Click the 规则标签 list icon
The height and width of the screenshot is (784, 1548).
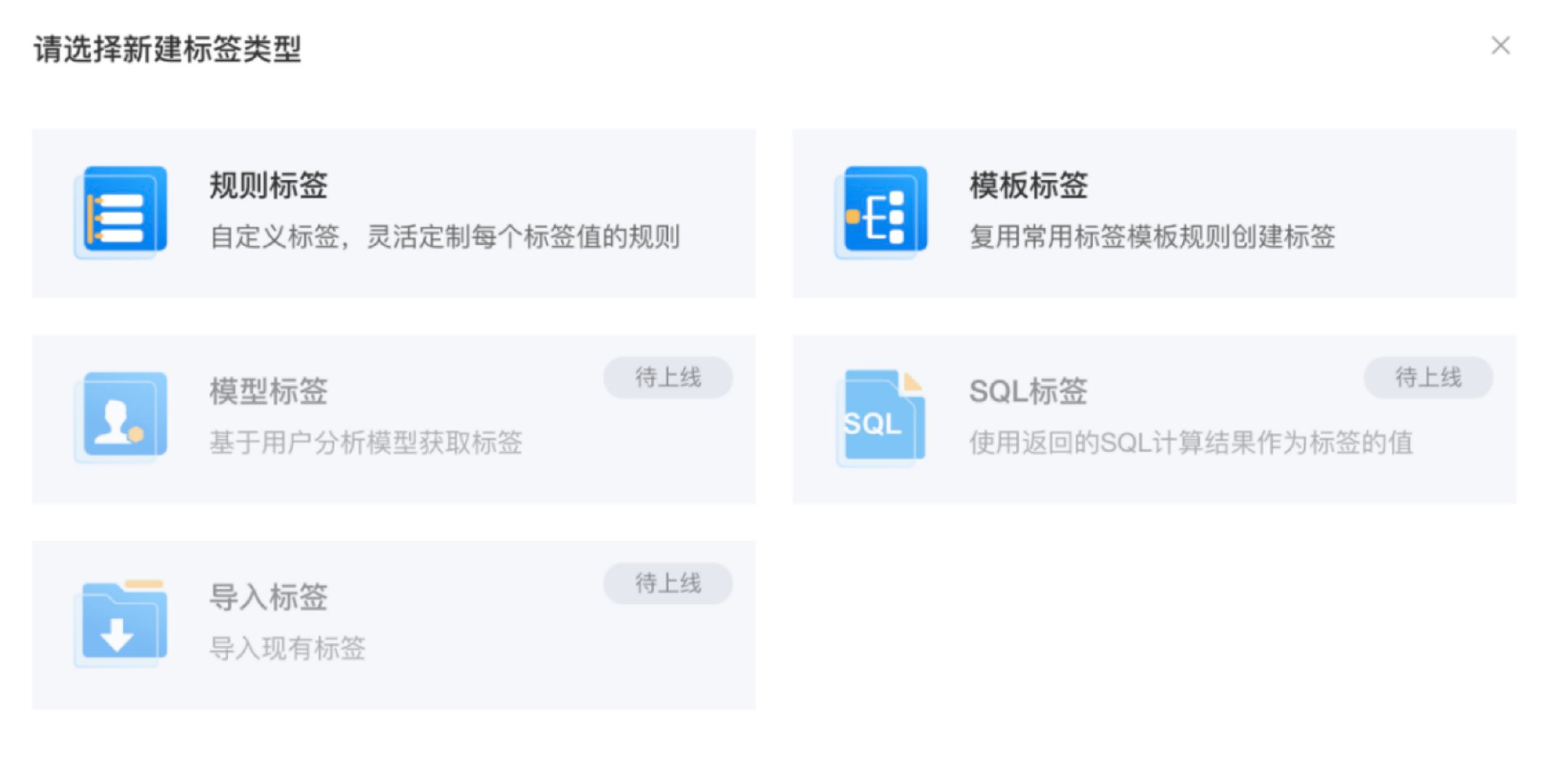tap(121, 212)
